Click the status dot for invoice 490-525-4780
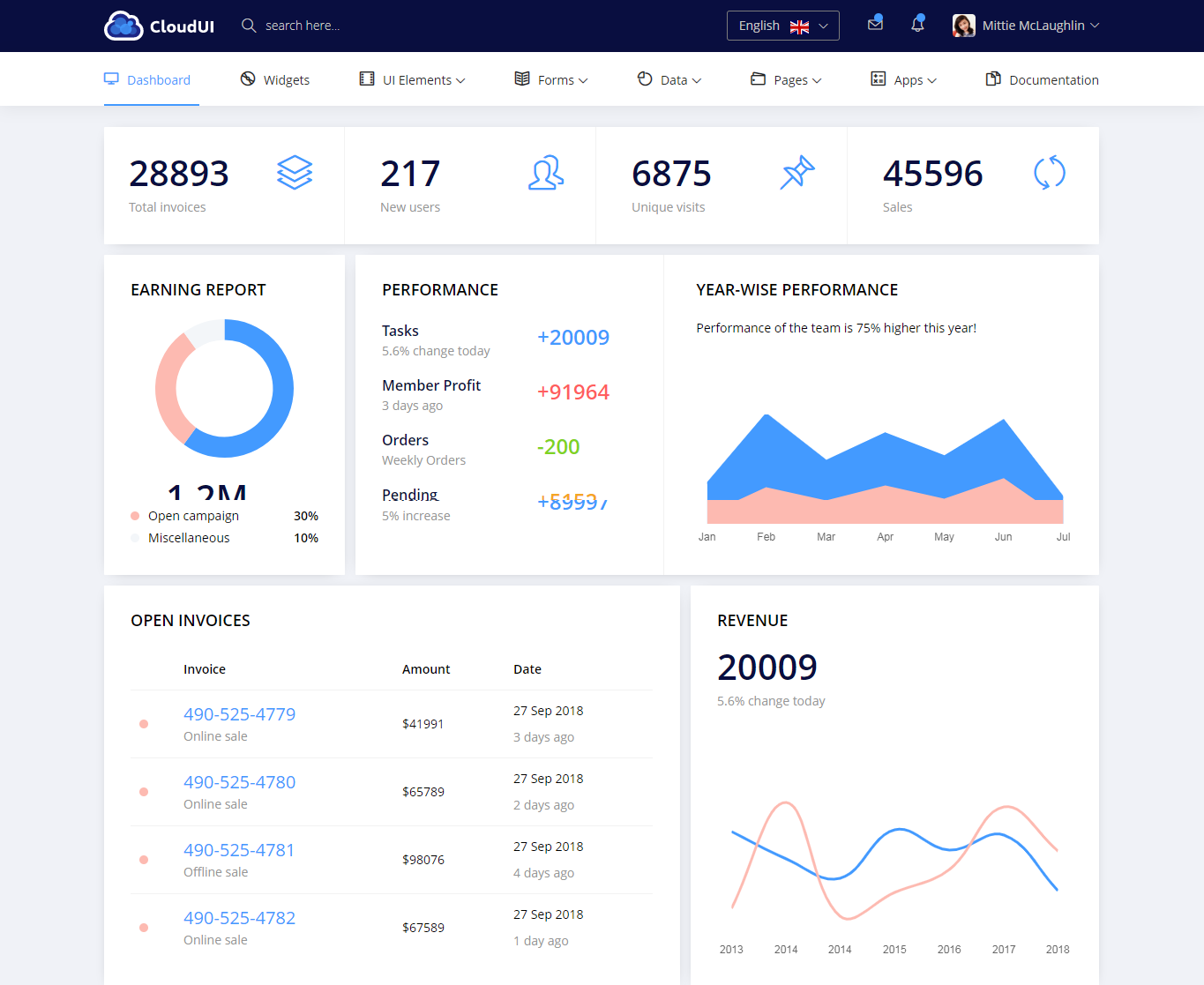 [x=144, y=792]
